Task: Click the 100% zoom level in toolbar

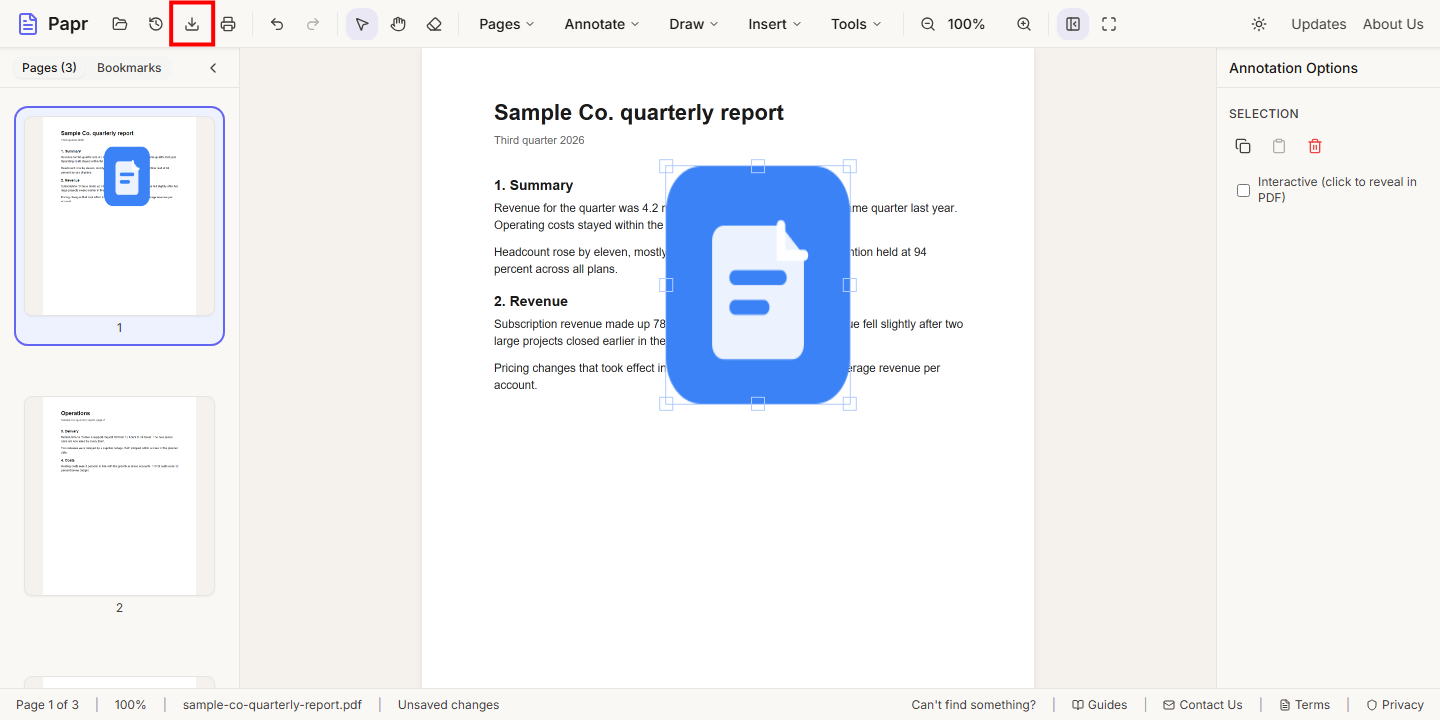Action: [x=966, y=24]
